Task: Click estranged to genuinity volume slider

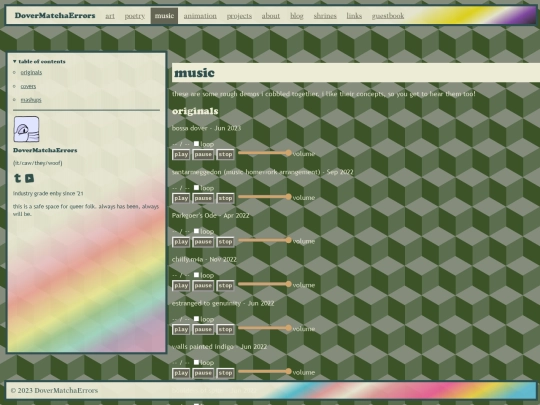Action: 265,328
